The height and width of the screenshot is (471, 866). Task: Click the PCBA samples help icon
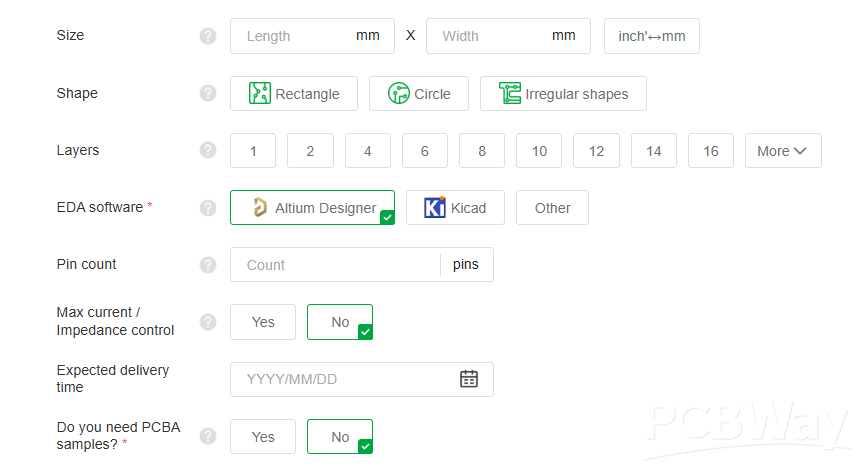click(x=208, y=436)
